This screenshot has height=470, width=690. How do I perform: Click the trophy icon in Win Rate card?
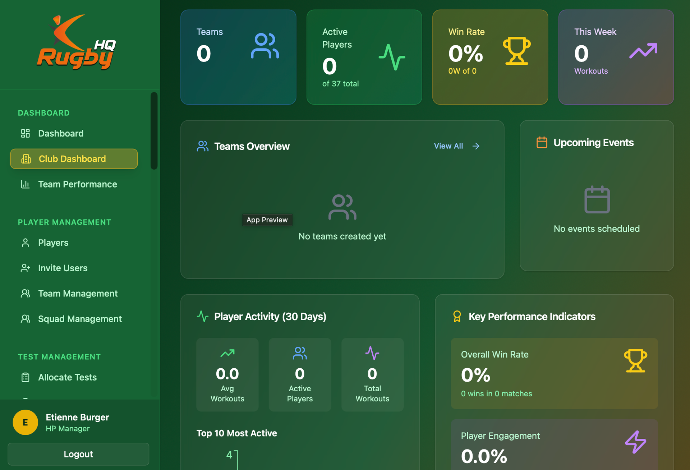point(516,51)
